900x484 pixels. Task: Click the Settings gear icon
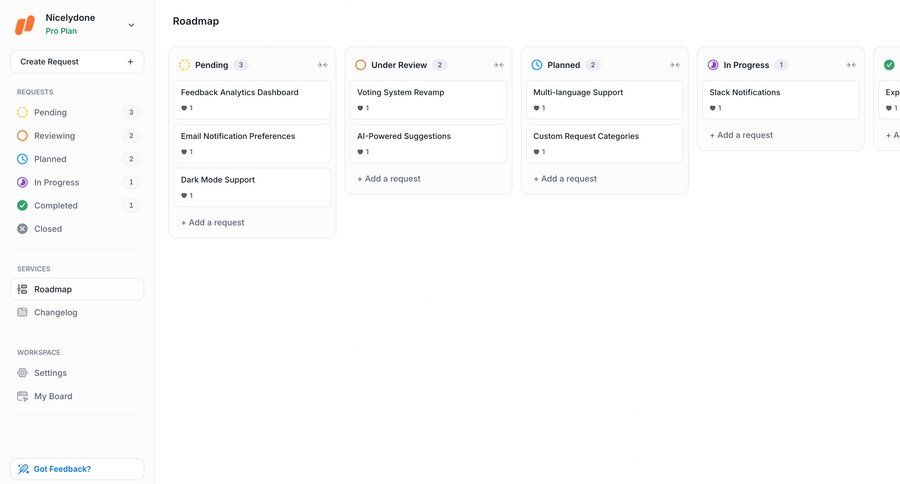click(23, 373)
